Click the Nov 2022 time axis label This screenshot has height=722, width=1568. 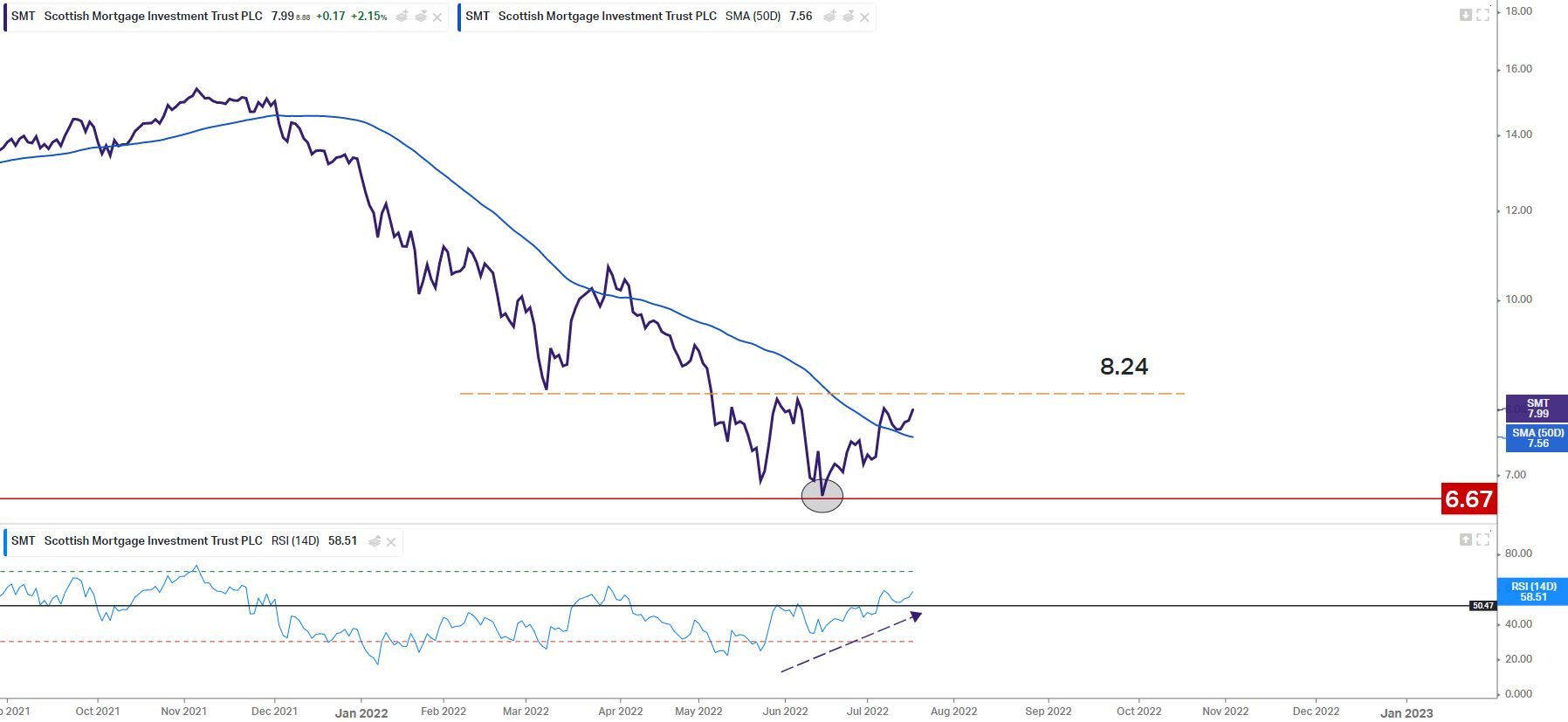click(1226, 711)
